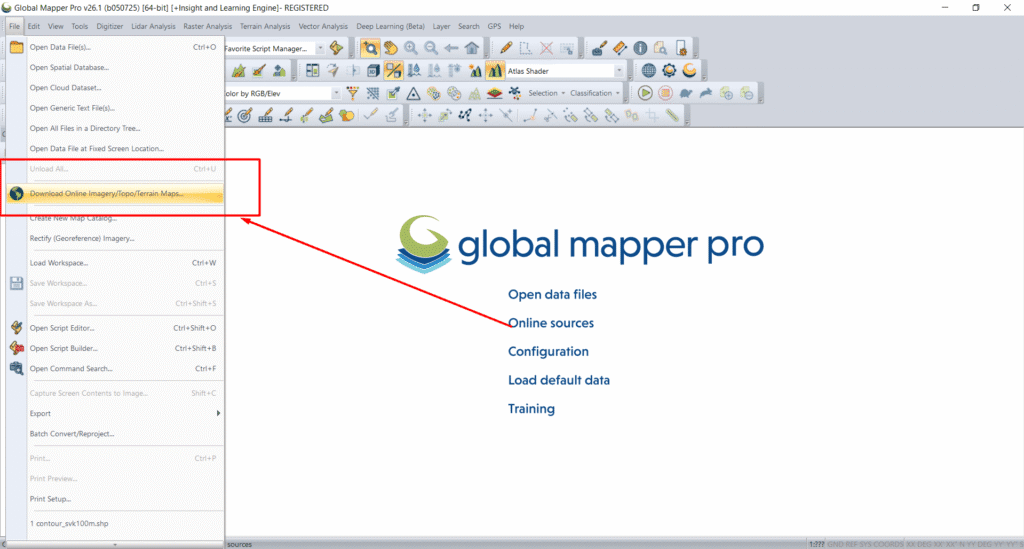The width and height of the screenshot is (1024, 549).
Task: Click the Configuration link
Action: (548, 352)
